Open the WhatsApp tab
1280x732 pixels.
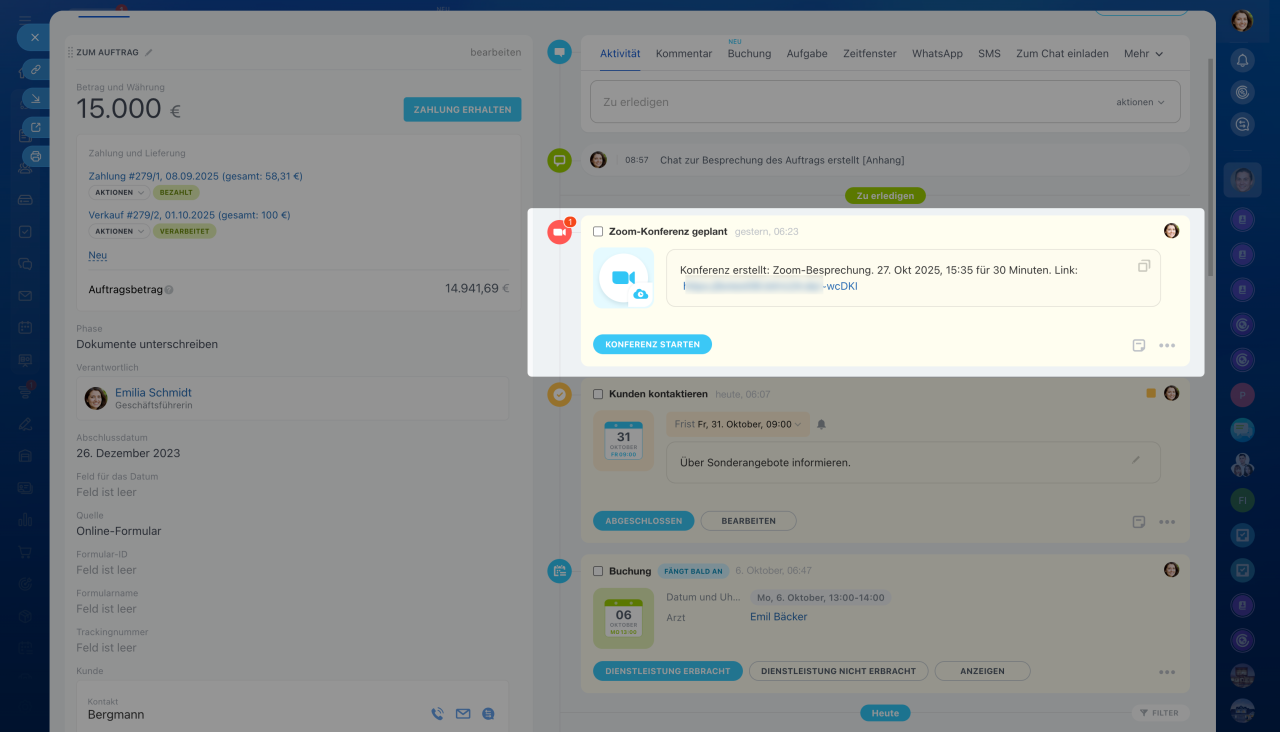click(937, 54)
